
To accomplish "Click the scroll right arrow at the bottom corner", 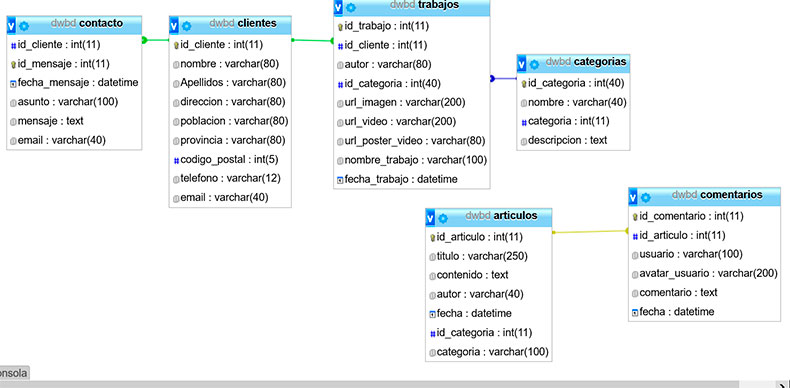I will pos(783,384).
